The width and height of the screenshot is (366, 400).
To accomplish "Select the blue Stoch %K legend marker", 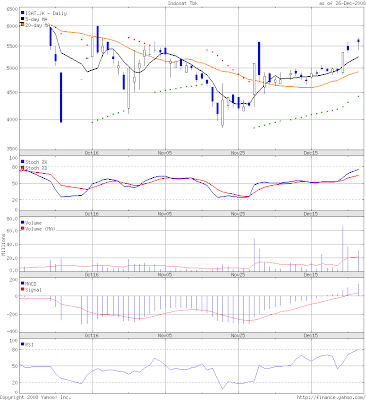I will 23,162.
